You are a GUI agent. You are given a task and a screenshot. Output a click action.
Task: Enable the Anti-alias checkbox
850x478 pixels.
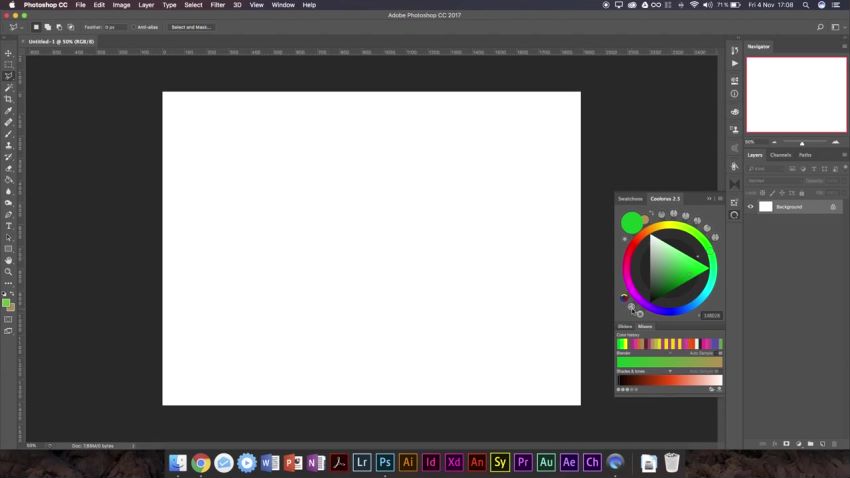tap(134, 27)
